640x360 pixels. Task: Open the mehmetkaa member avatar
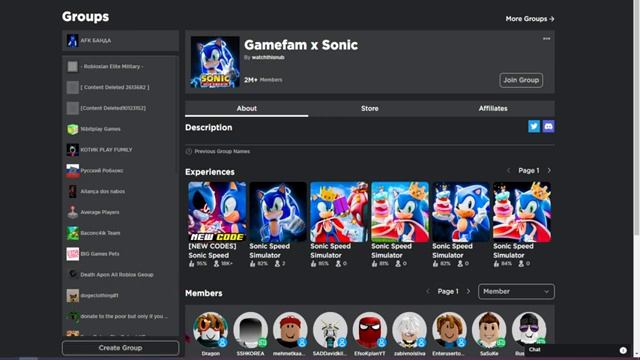(x=290, y=329)
